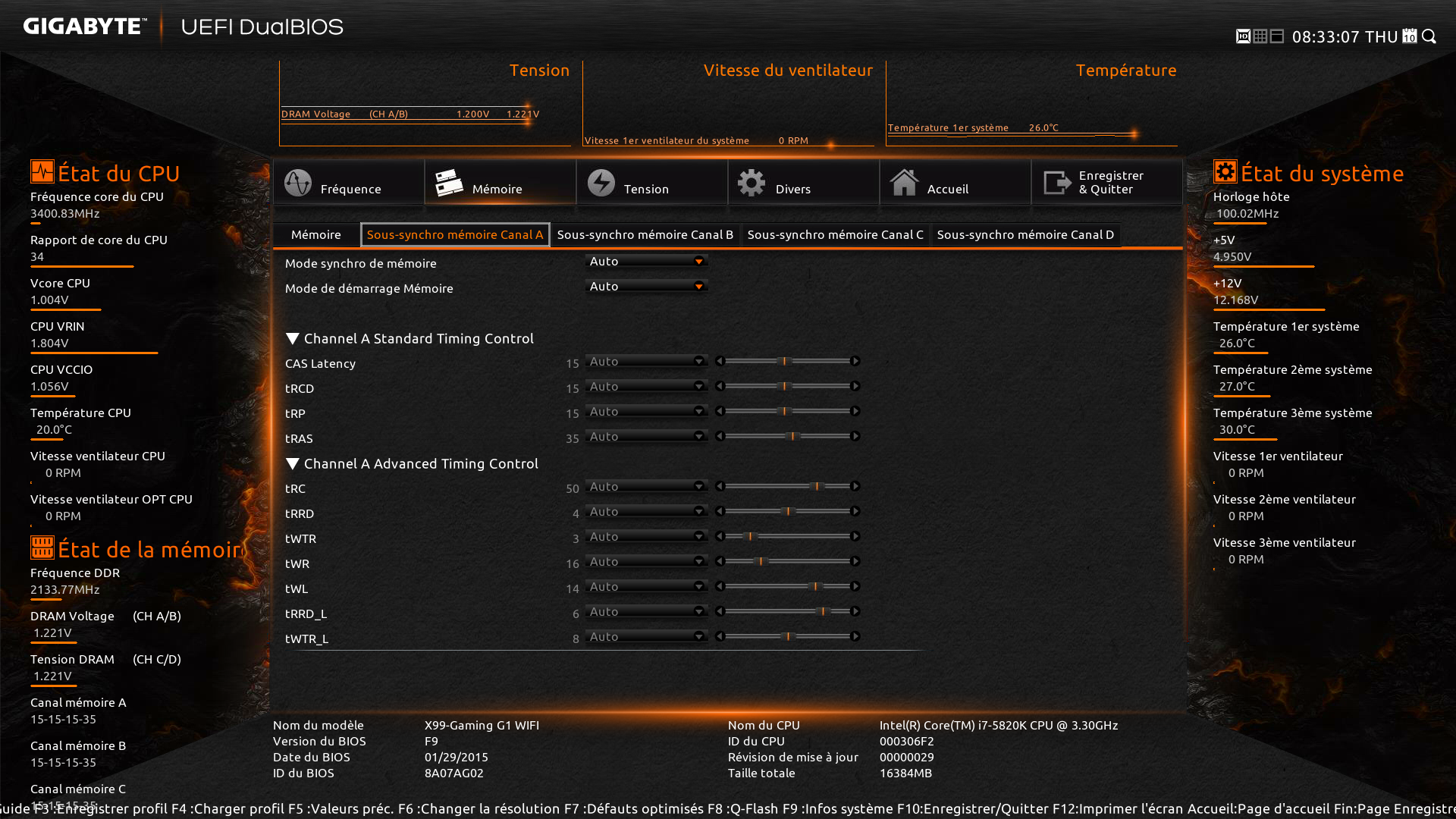
Task: Click the lightning bolt Tension icon
Action: coord(601,183)
